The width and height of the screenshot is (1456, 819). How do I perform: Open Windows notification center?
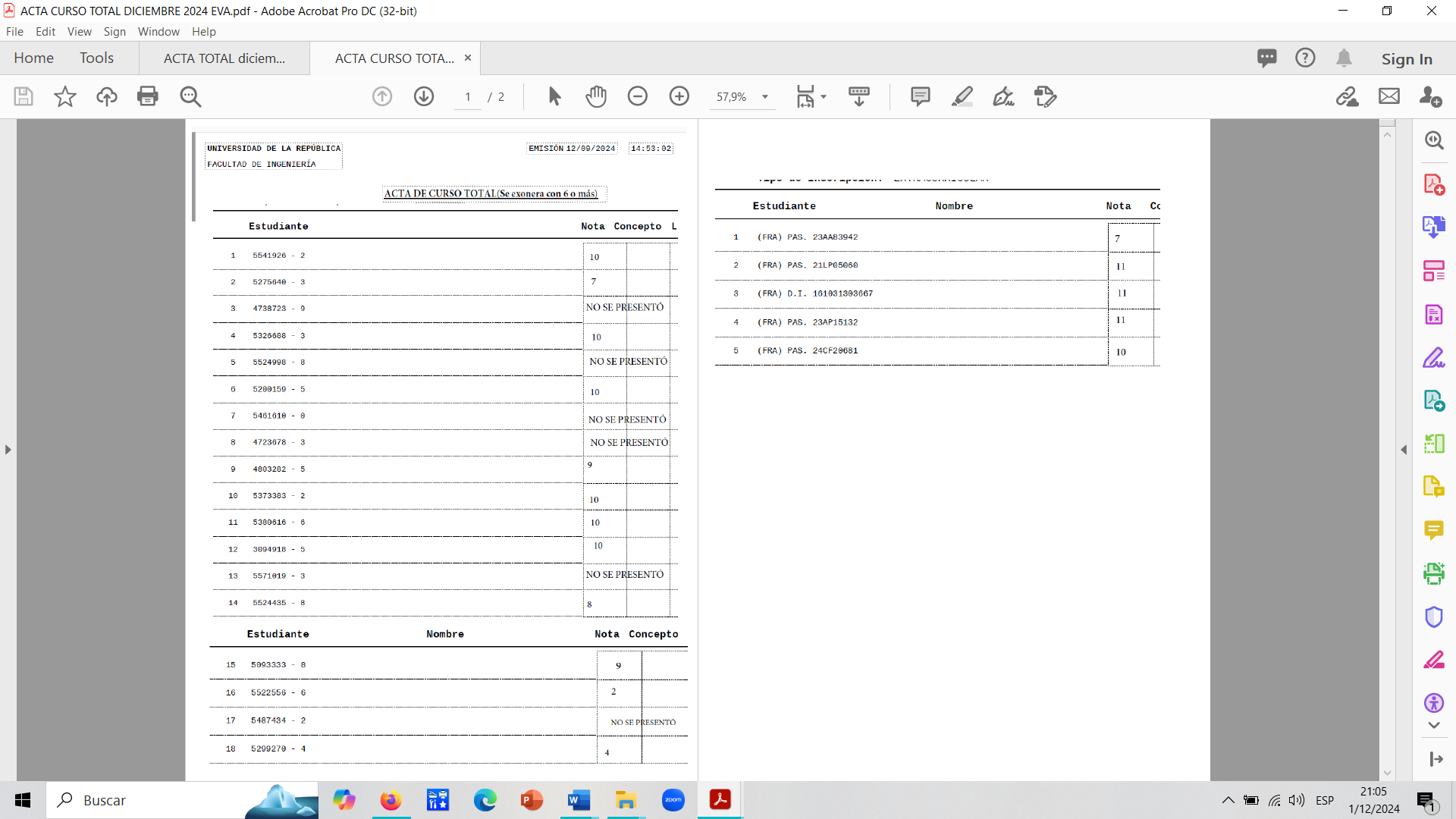(1426, 801)
